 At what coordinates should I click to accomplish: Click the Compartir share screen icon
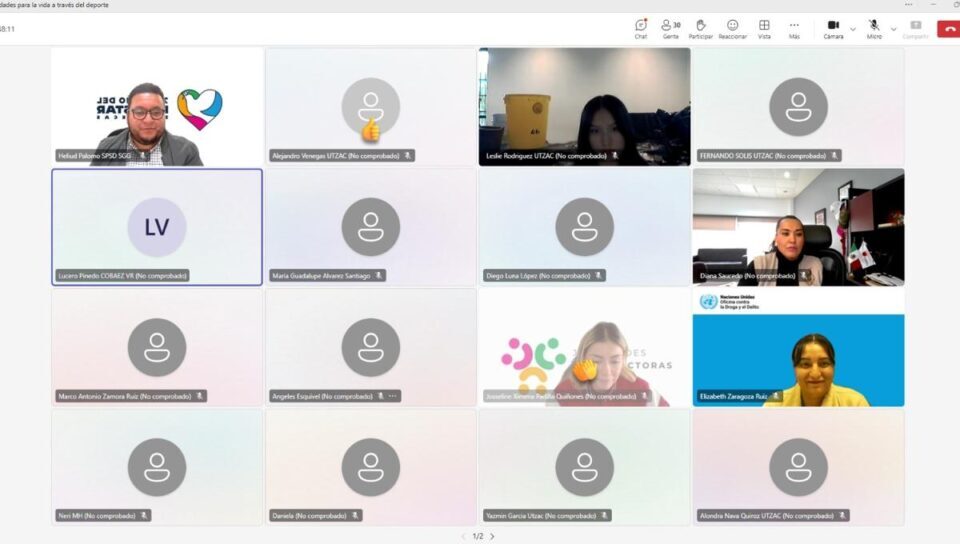(x=915, y=28)
